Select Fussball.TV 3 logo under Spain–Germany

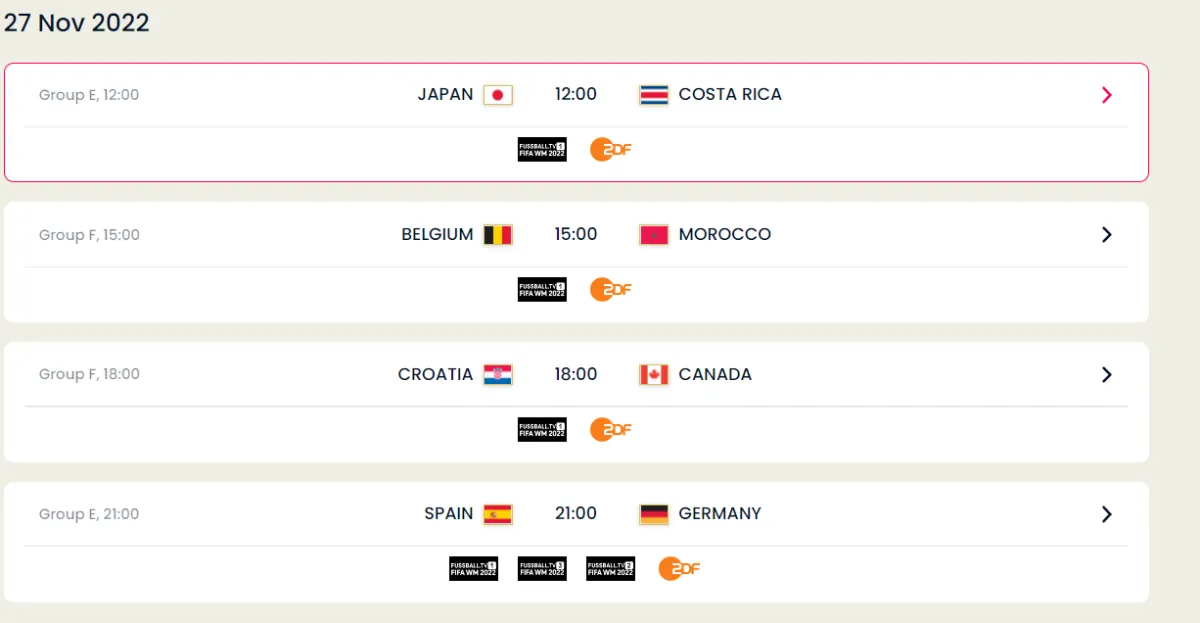(542, 569)
